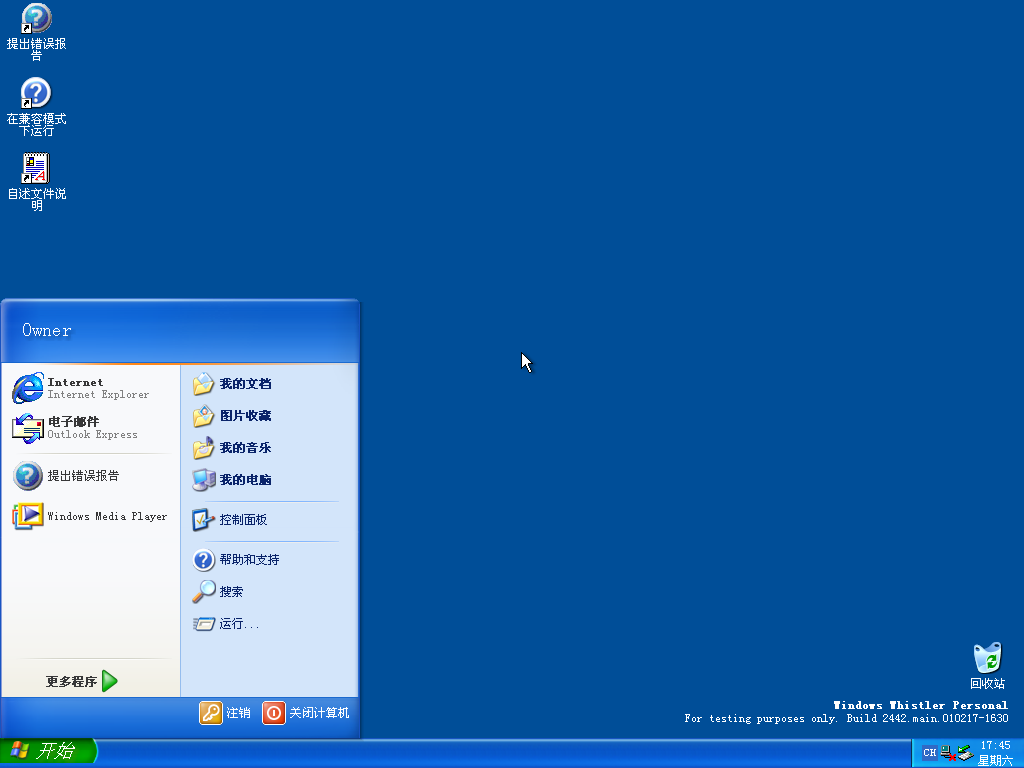Open the 提出错误报告 desktop shortcut icon
Viewport: 1024px width, 768px height.
click(x=36, y=32)
